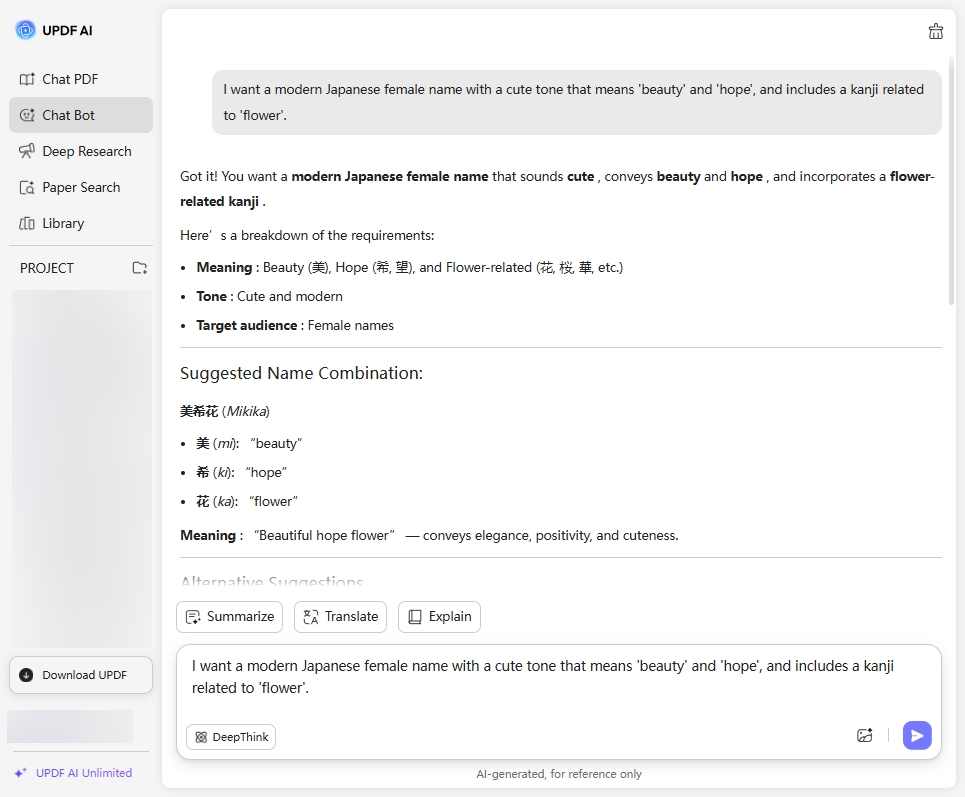
Task: Click the Summarize button
Action: (x=229, y=616)
